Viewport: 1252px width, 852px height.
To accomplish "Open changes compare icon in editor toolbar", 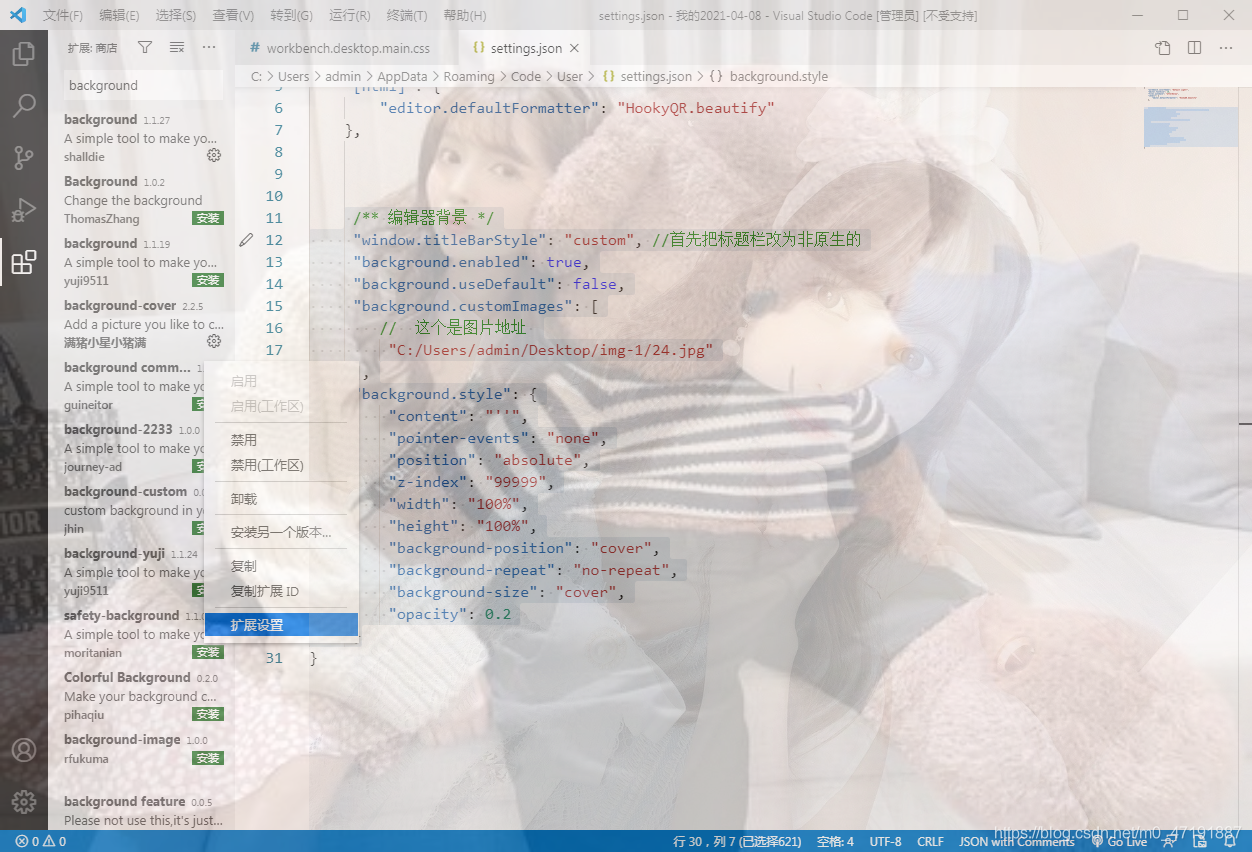I will (1162, 47).
